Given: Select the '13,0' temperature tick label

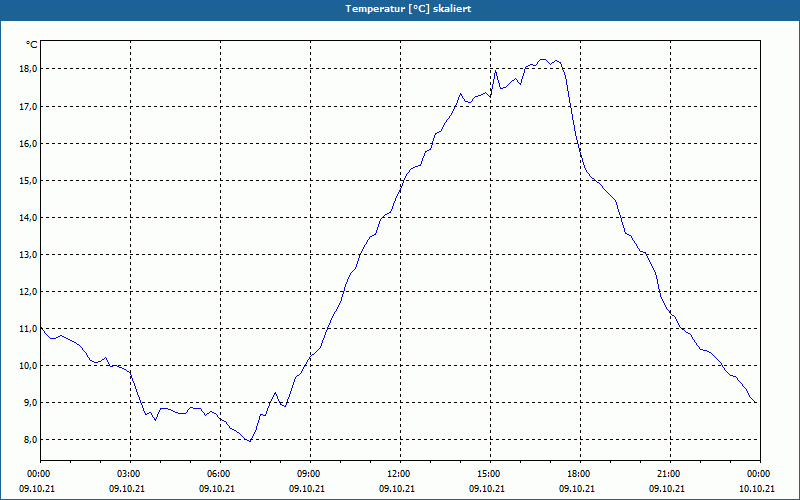Looking at the screenshot, I should (x=28, y=255).
